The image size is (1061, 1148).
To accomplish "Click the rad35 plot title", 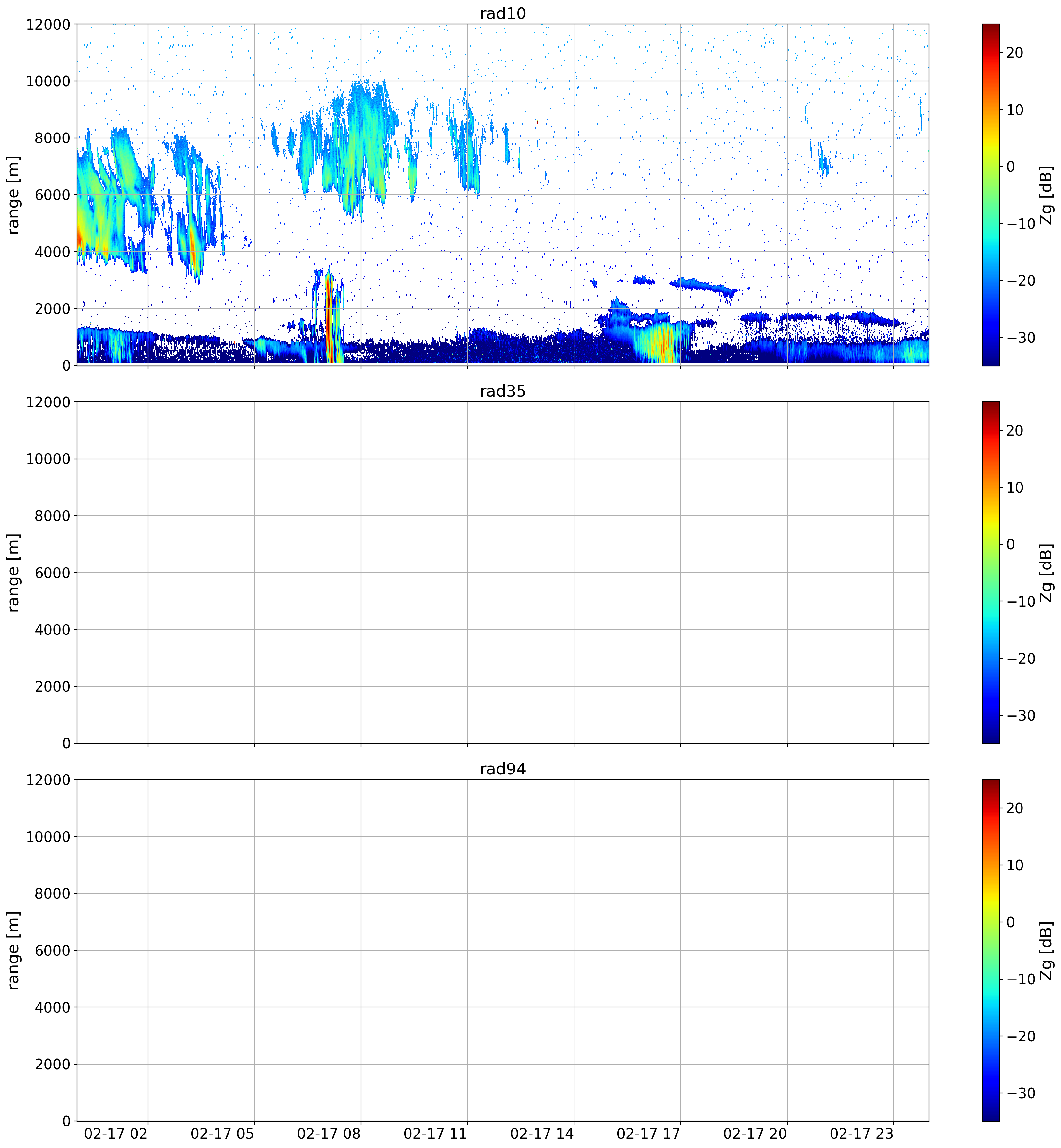I will (x=502, y=391).
